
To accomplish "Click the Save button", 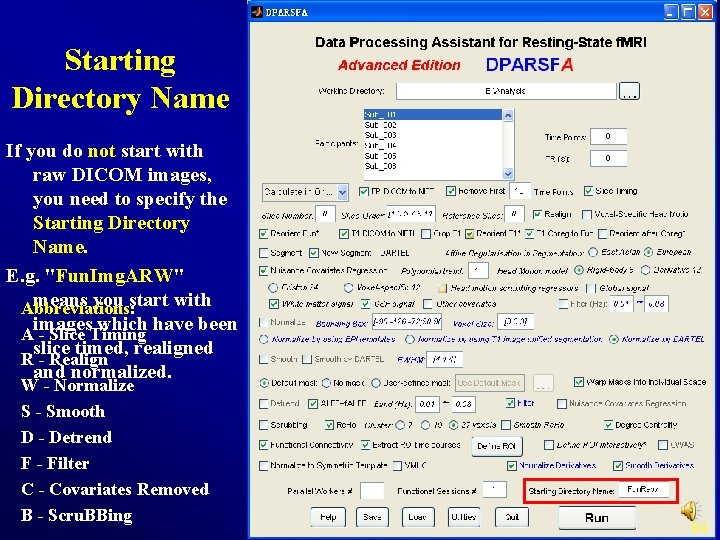I will (372, 517).
